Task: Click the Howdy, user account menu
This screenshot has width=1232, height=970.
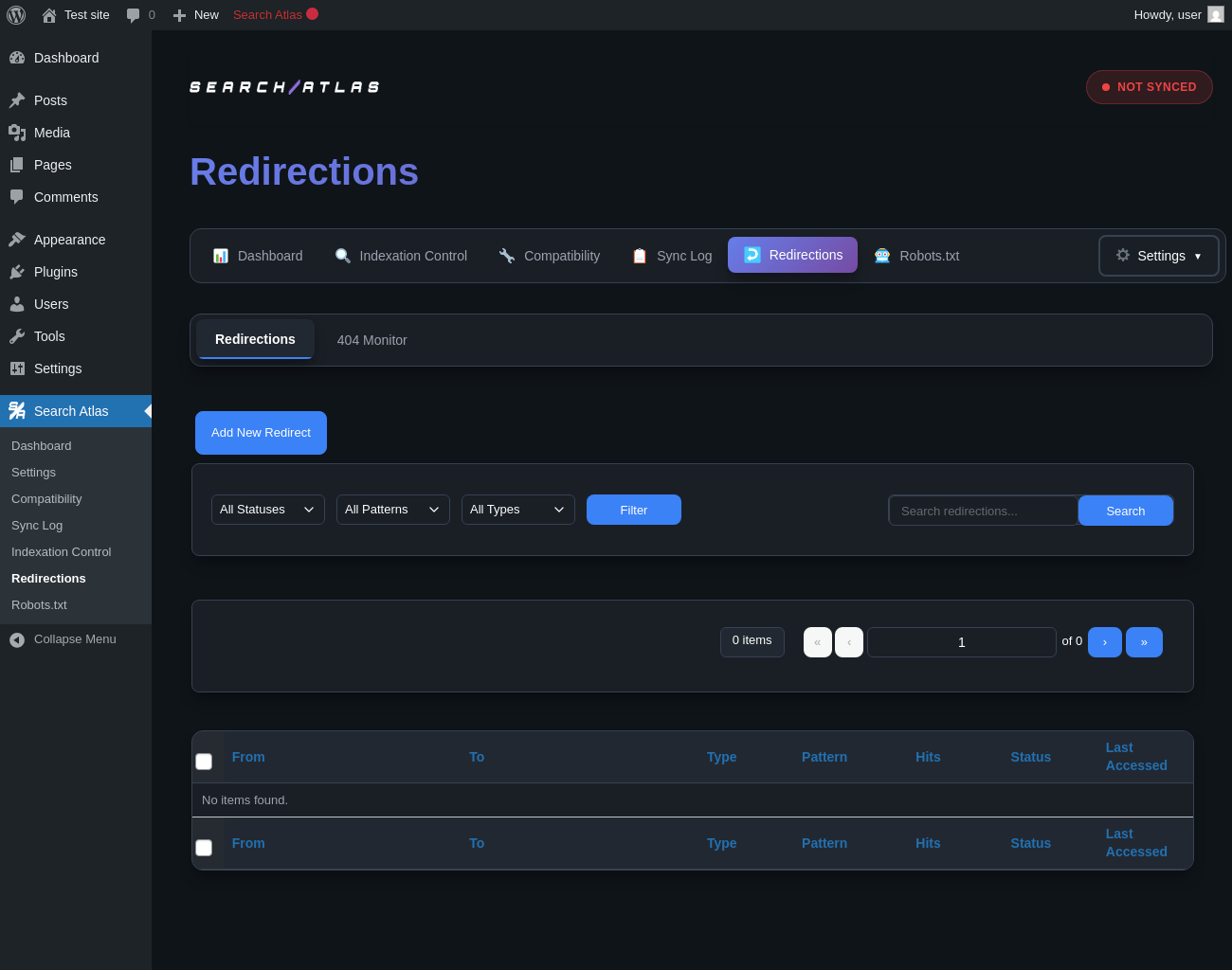Action: pos(1179,15)
